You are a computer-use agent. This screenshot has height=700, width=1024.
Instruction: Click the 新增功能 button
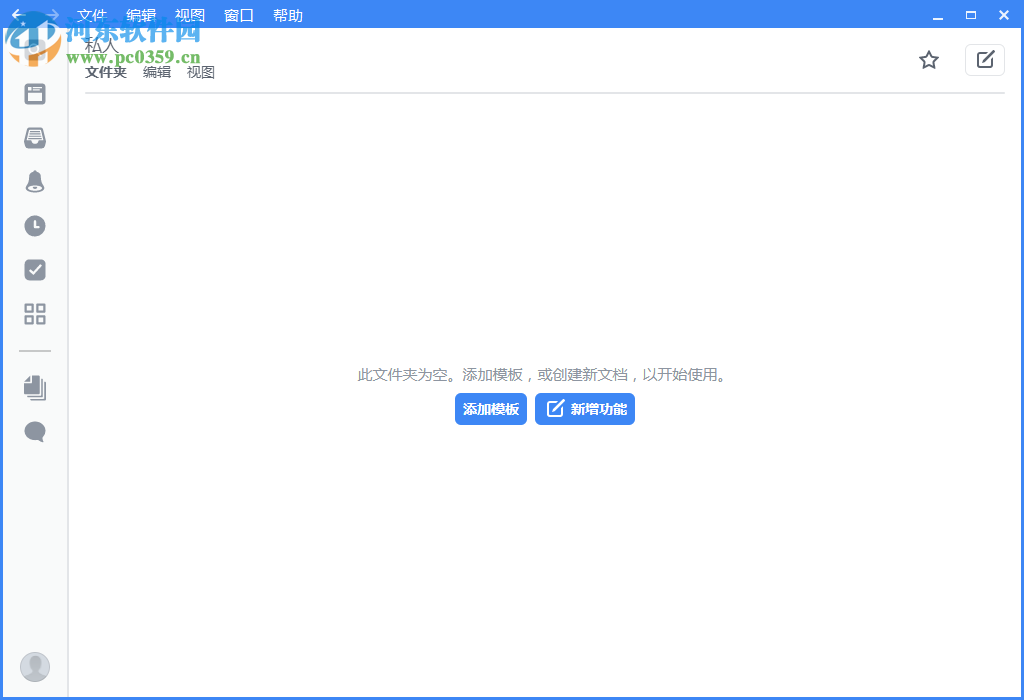[x=584, y=408]
